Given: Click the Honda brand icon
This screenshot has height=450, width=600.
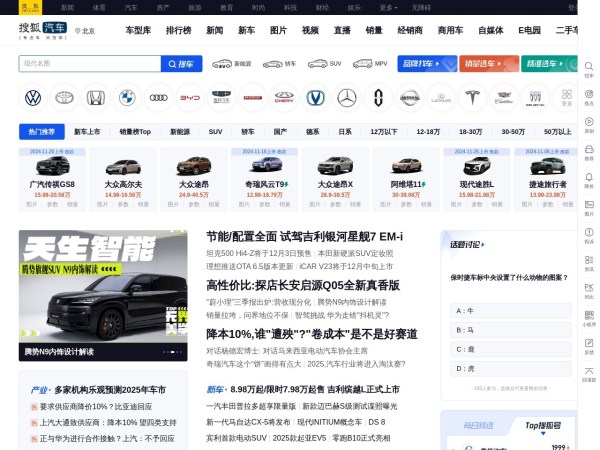Looking at the screenshot, I should (x=96, y=98).
